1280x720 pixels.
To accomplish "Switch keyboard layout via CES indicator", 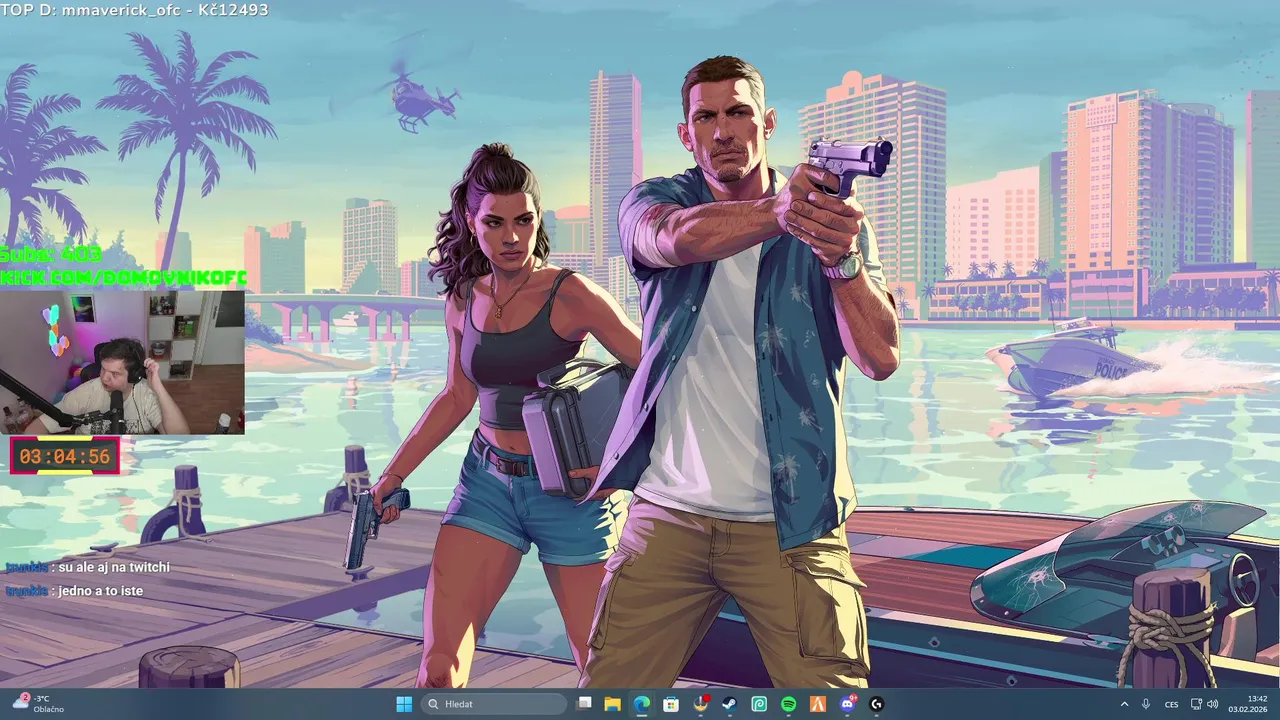I will 1171,704.
